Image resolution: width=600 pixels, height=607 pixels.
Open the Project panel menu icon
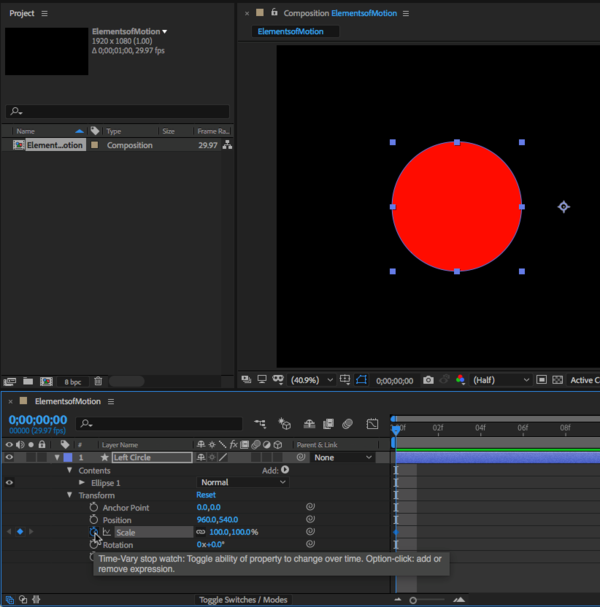[45, 13]
